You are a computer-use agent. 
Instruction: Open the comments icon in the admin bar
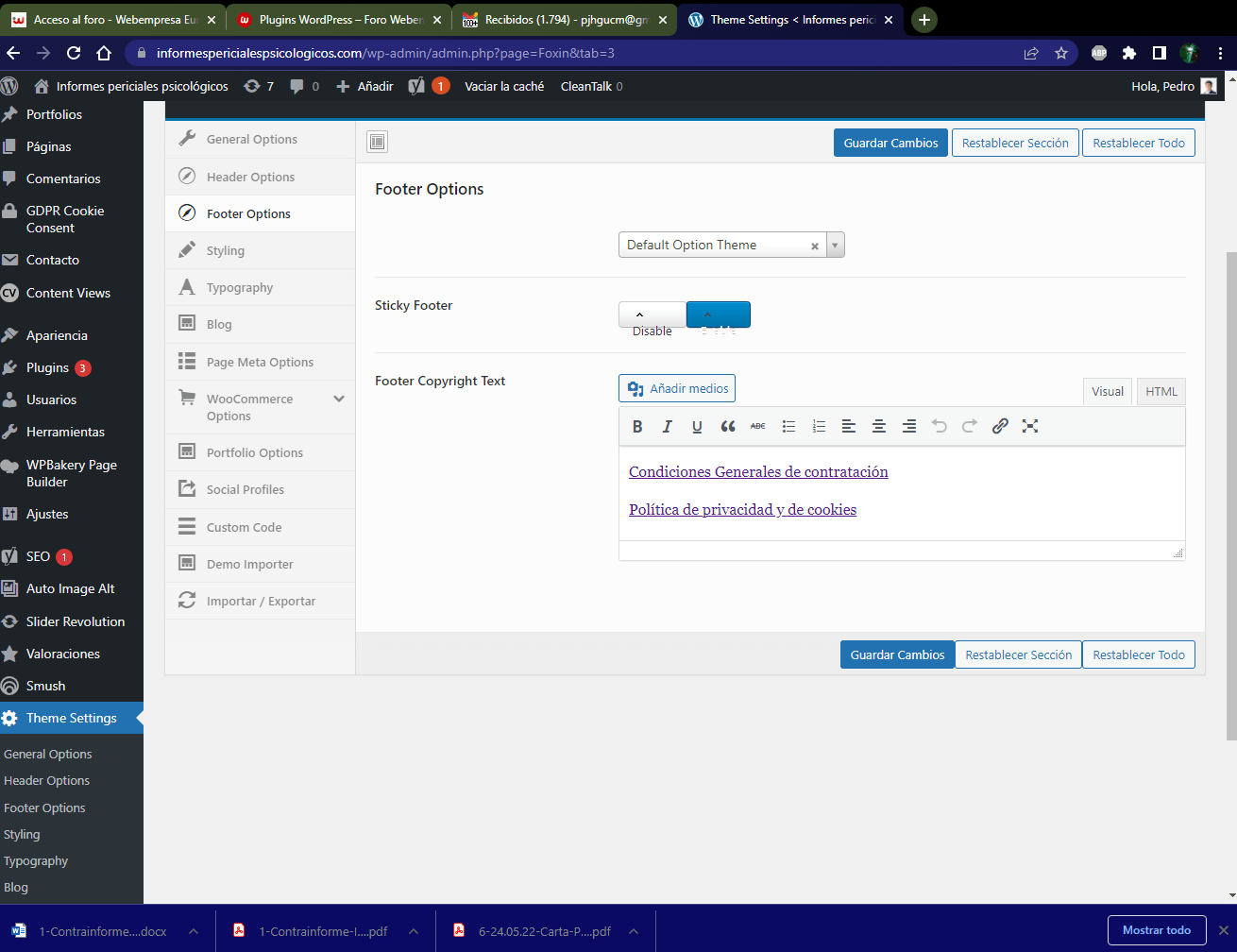tap(304, 86)
